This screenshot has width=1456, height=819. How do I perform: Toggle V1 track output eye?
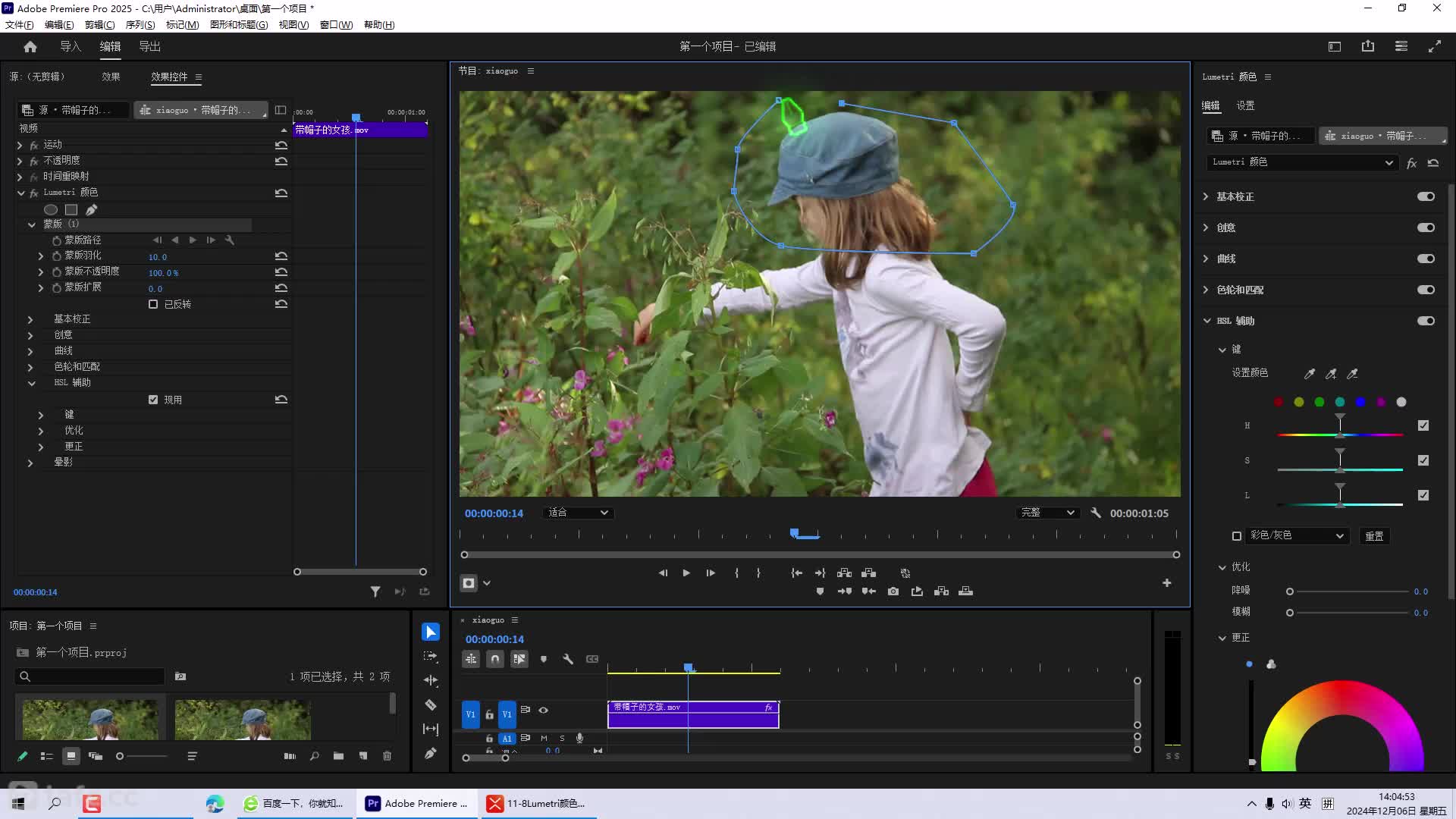544,711
